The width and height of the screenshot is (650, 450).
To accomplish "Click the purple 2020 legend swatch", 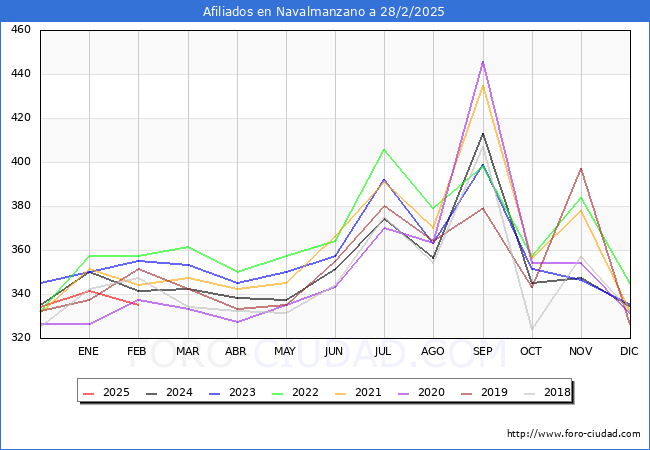I will [404, 393].
